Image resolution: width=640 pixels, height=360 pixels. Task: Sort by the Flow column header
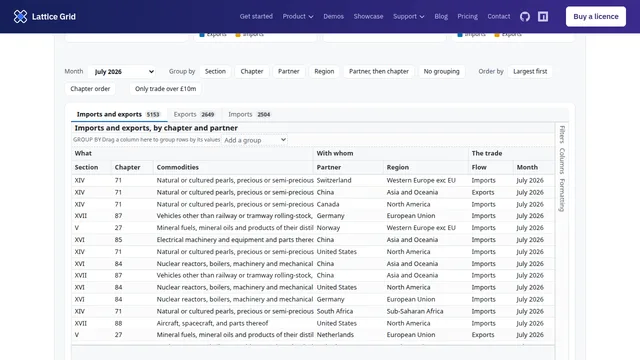tap(491, 167)
